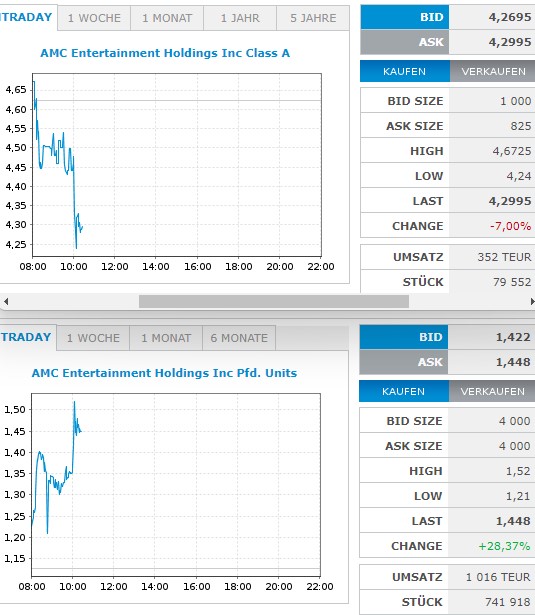Select the 1 JAHR tab for Class A
The image size is (535, 615).
[x=240, y=18]
